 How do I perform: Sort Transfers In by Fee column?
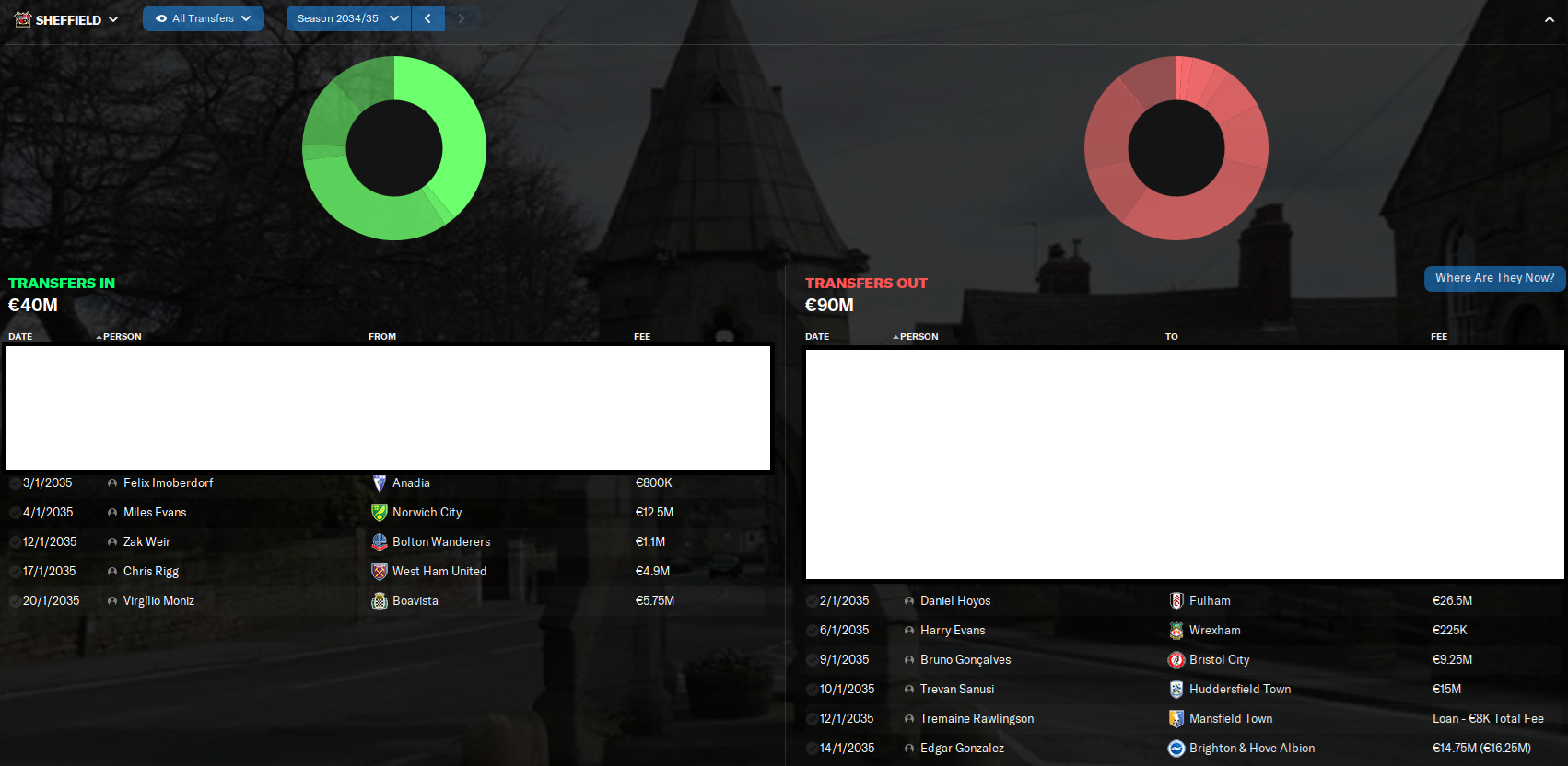click(642, 337)
